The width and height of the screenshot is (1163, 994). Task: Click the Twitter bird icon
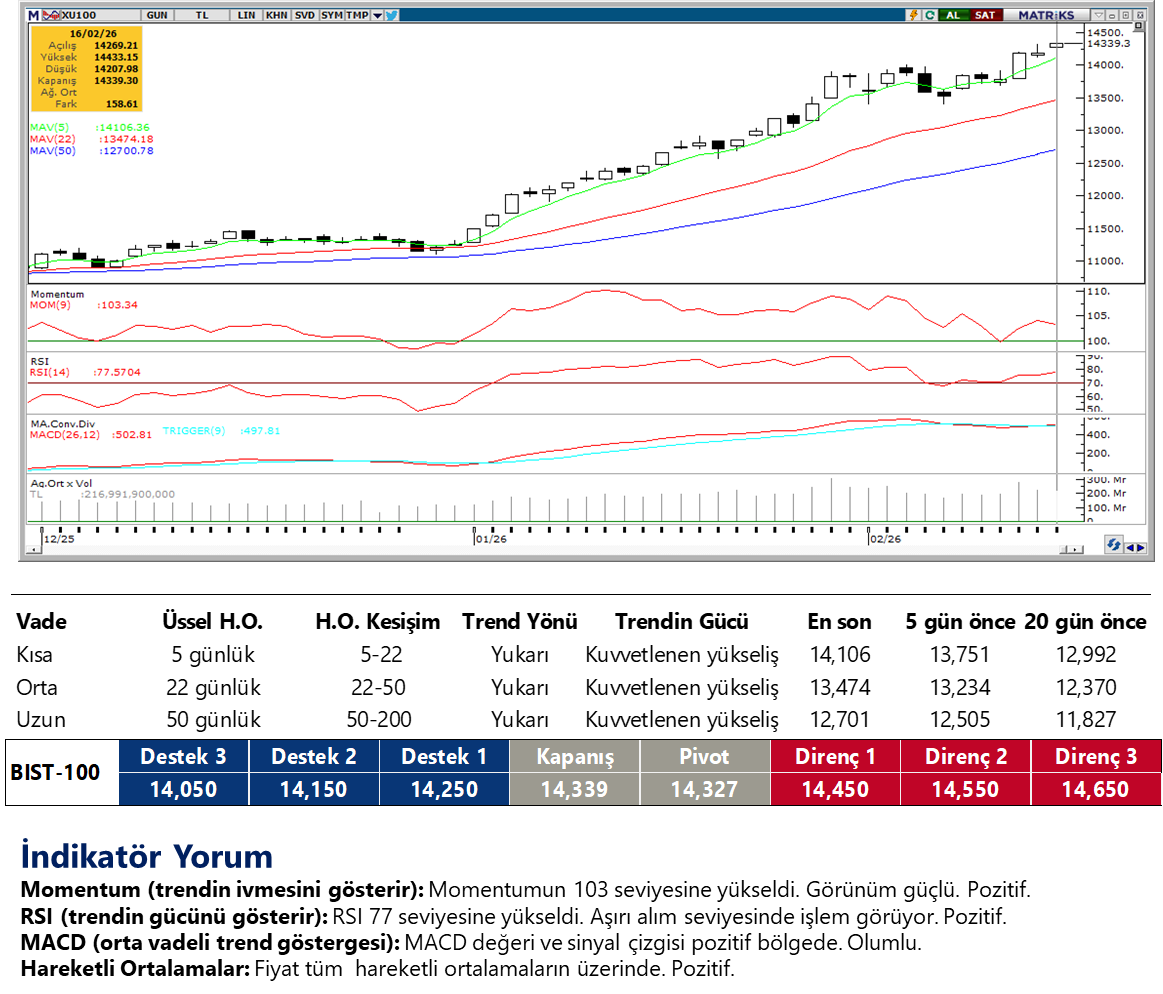(391, 15)
